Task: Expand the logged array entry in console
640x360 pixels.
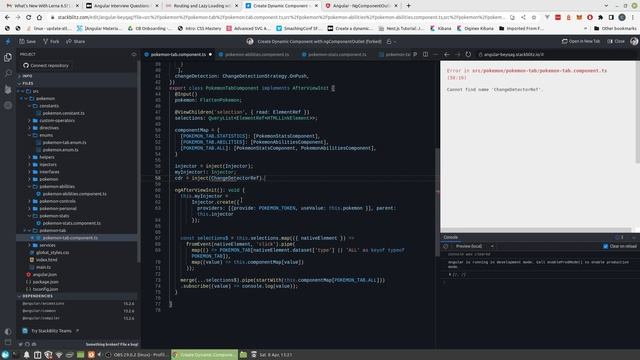Action: [450, 274]
